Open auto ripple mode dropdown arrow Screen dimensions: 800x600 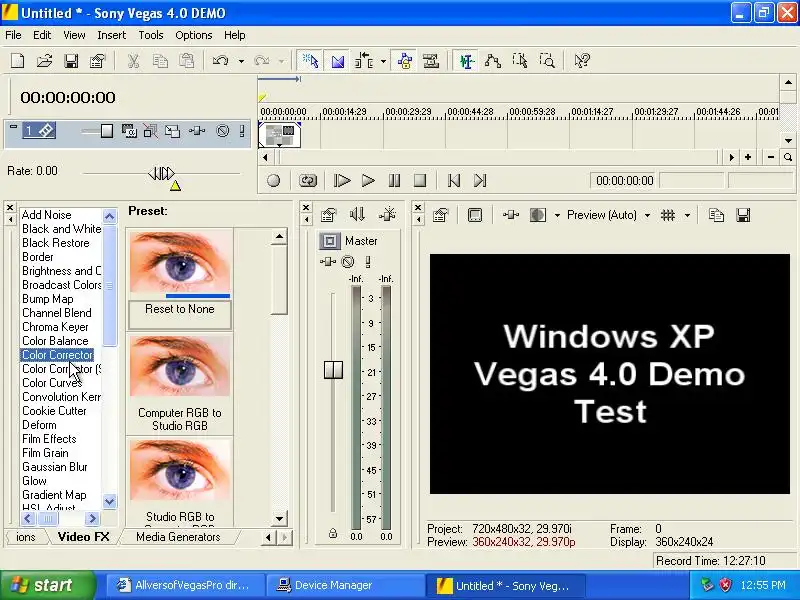383,61
